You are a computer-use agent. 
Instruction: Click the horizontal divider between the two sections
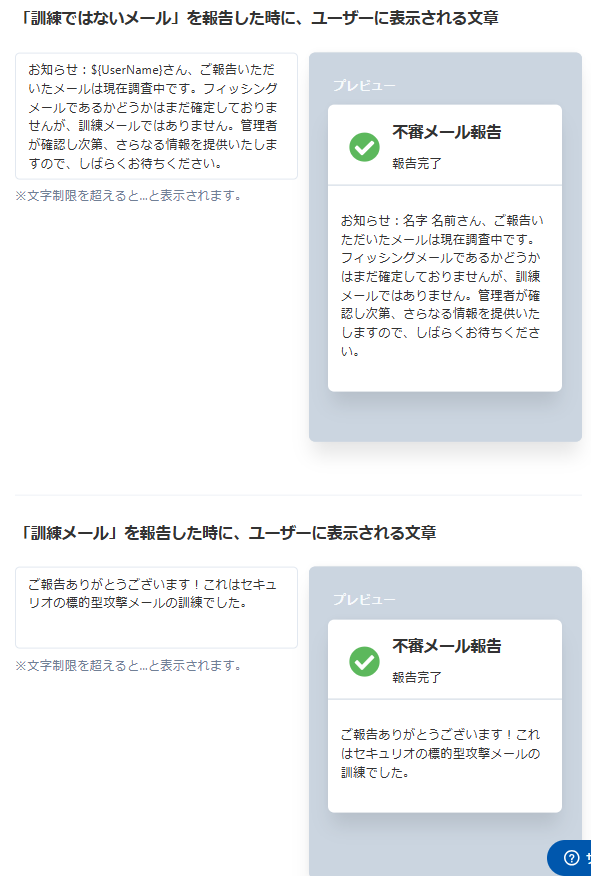click(x=298, y=495)
